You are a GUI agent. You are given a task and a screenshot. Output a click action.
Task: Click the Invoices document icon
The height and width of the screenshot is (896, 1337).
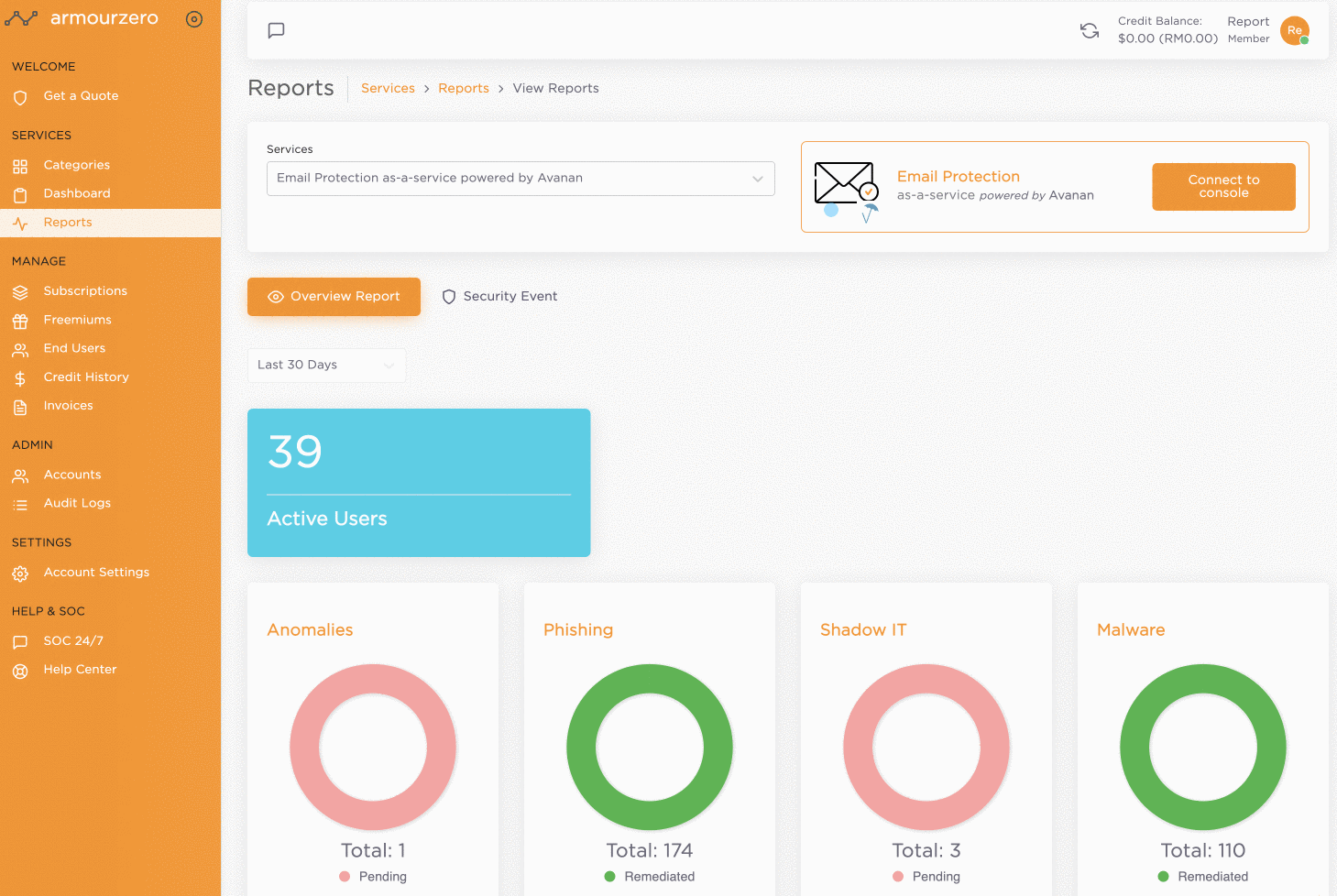20,408
